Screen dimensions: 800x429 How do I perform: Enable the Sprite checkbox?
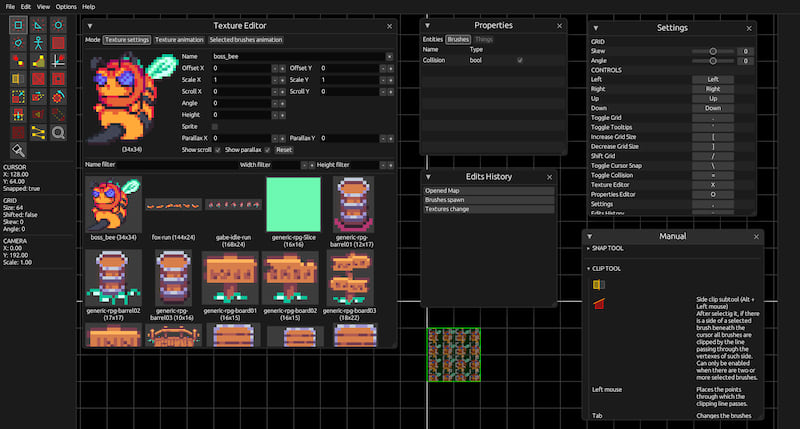point(214,127)
